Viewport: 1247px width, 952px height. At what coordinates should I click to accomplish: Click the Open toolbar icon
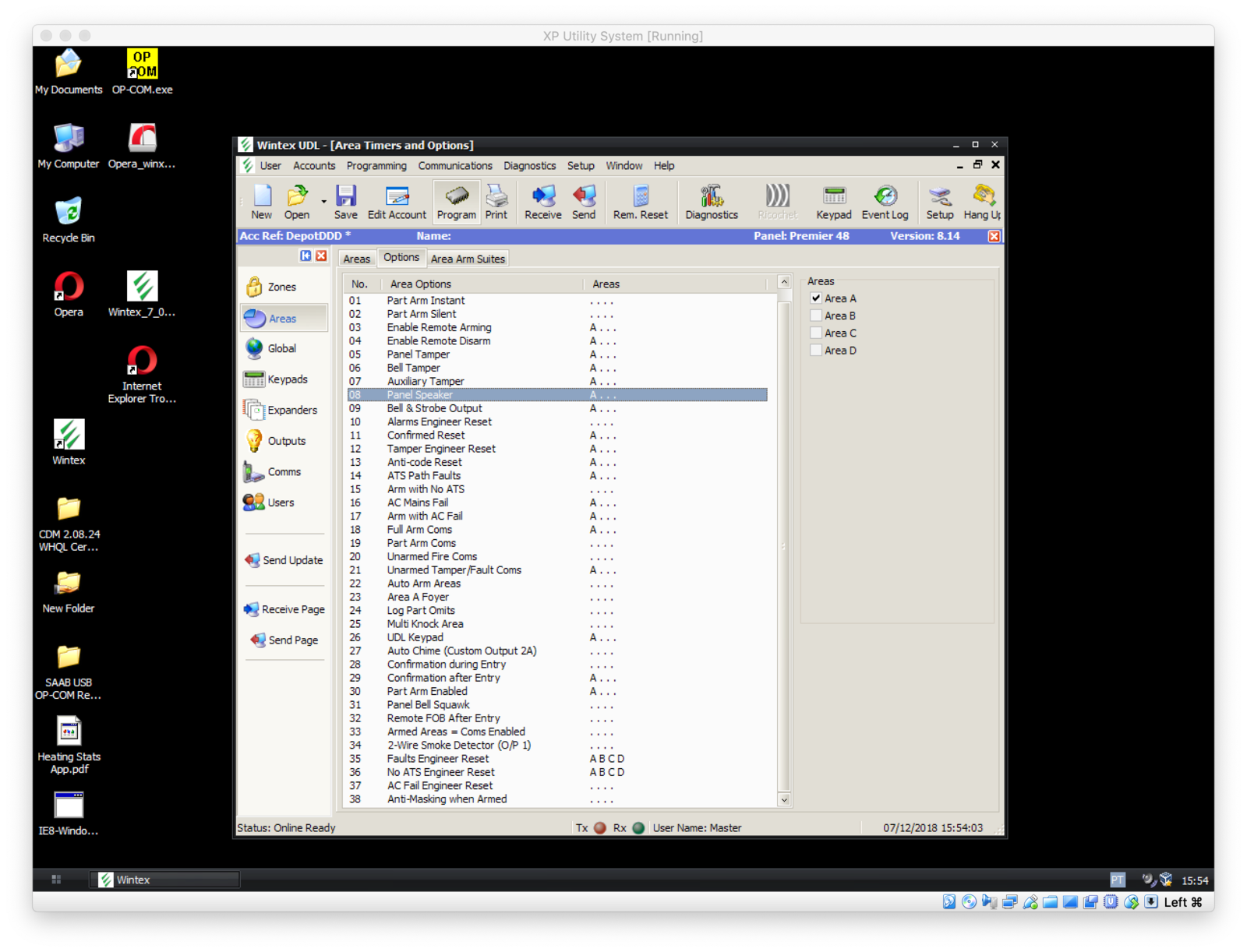coord(296,203)
